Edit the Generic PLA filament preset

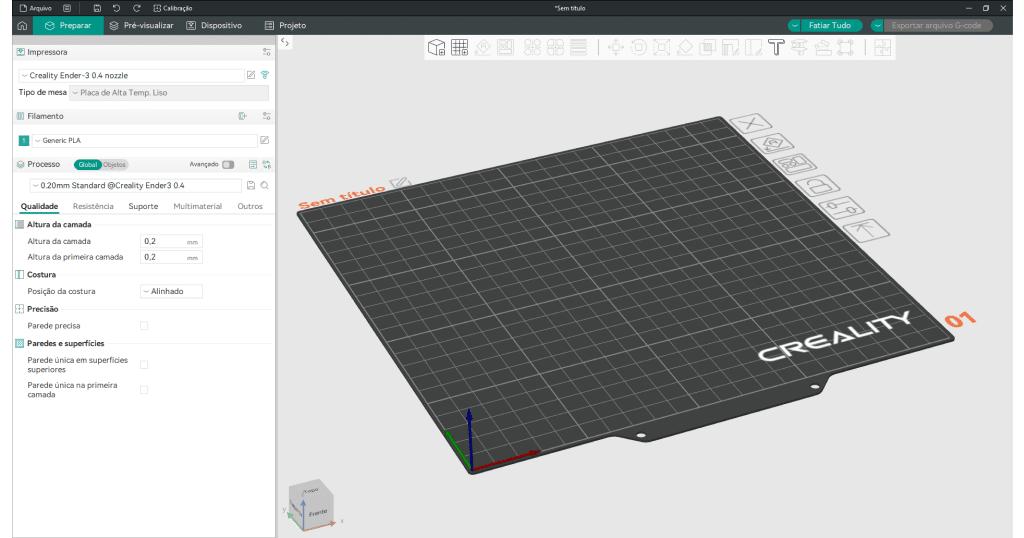point(264,140)
